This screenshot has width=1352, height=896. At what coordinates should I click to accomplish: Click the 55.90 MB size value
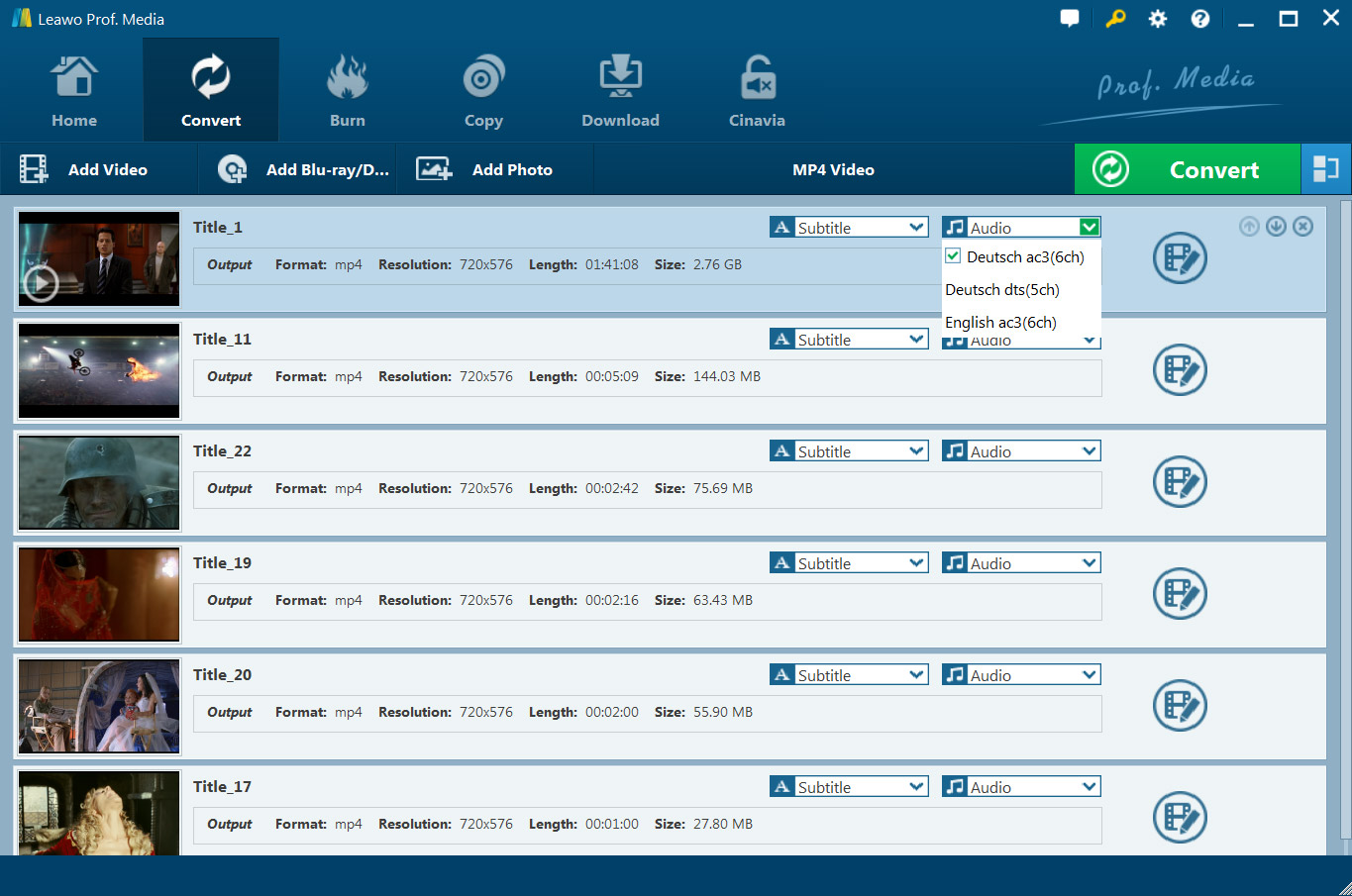coord(723,712)
